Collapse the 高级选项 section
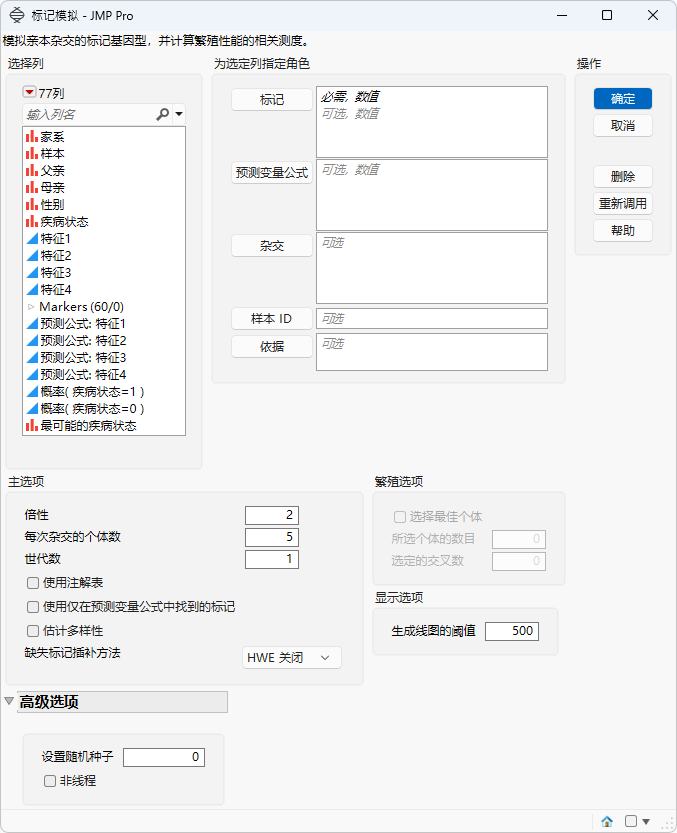This screenshot has width=677, height=833. 9,701
